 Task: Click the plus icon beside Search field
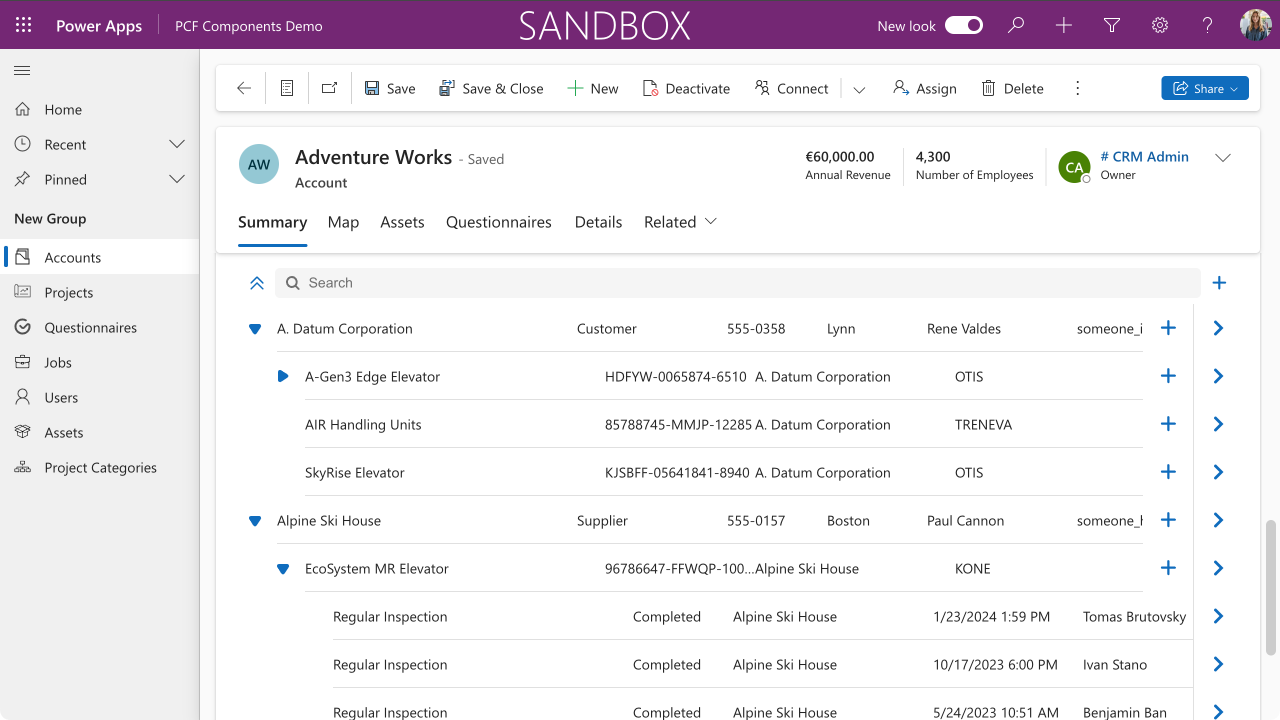point(1219,283)
